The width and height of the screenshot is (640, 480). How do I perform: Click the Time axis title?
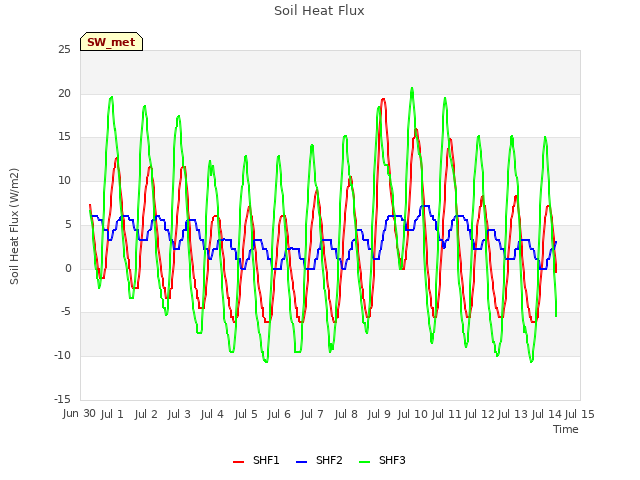click(x=566, y=429)
